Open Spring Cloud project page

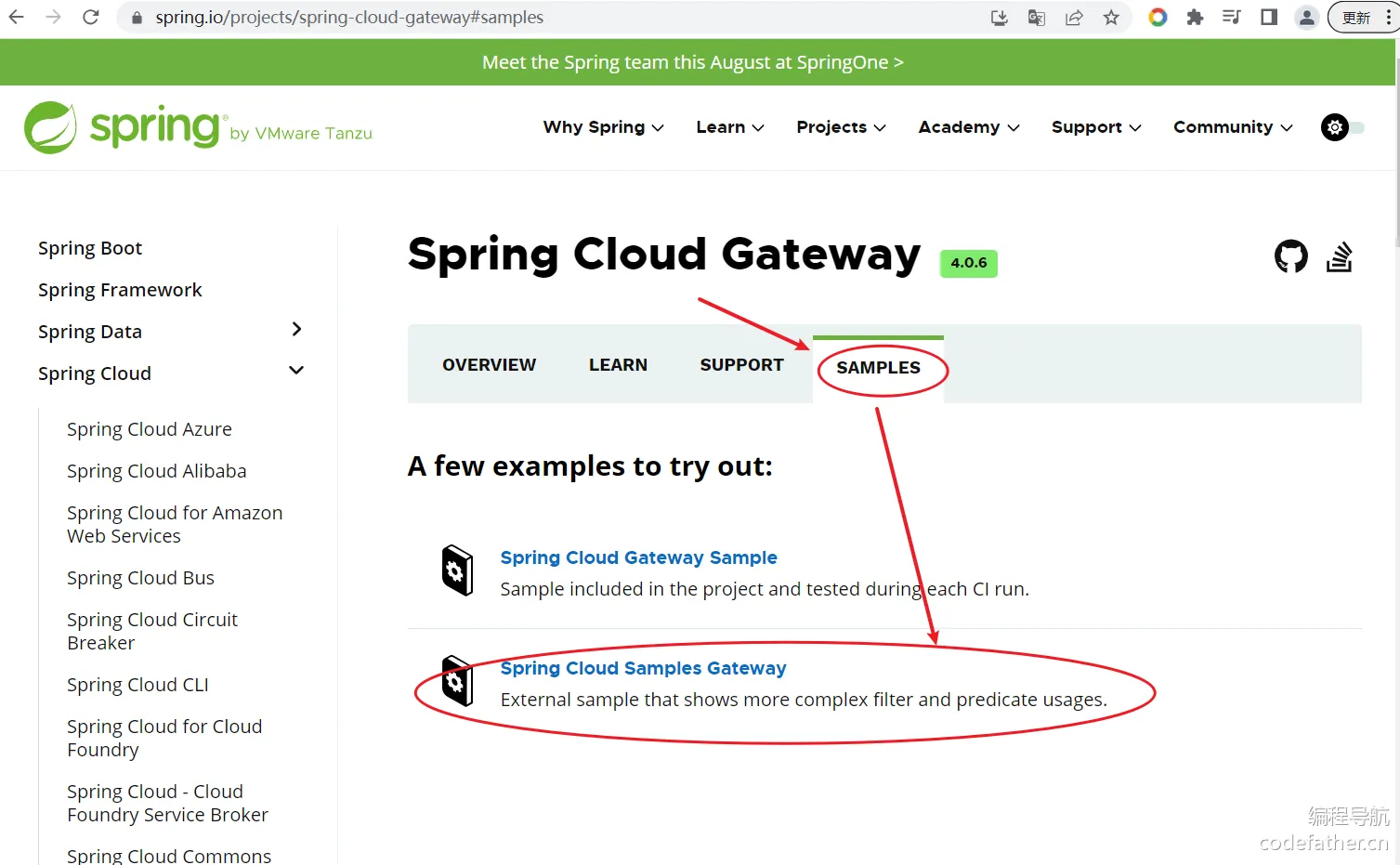point(95,374)
